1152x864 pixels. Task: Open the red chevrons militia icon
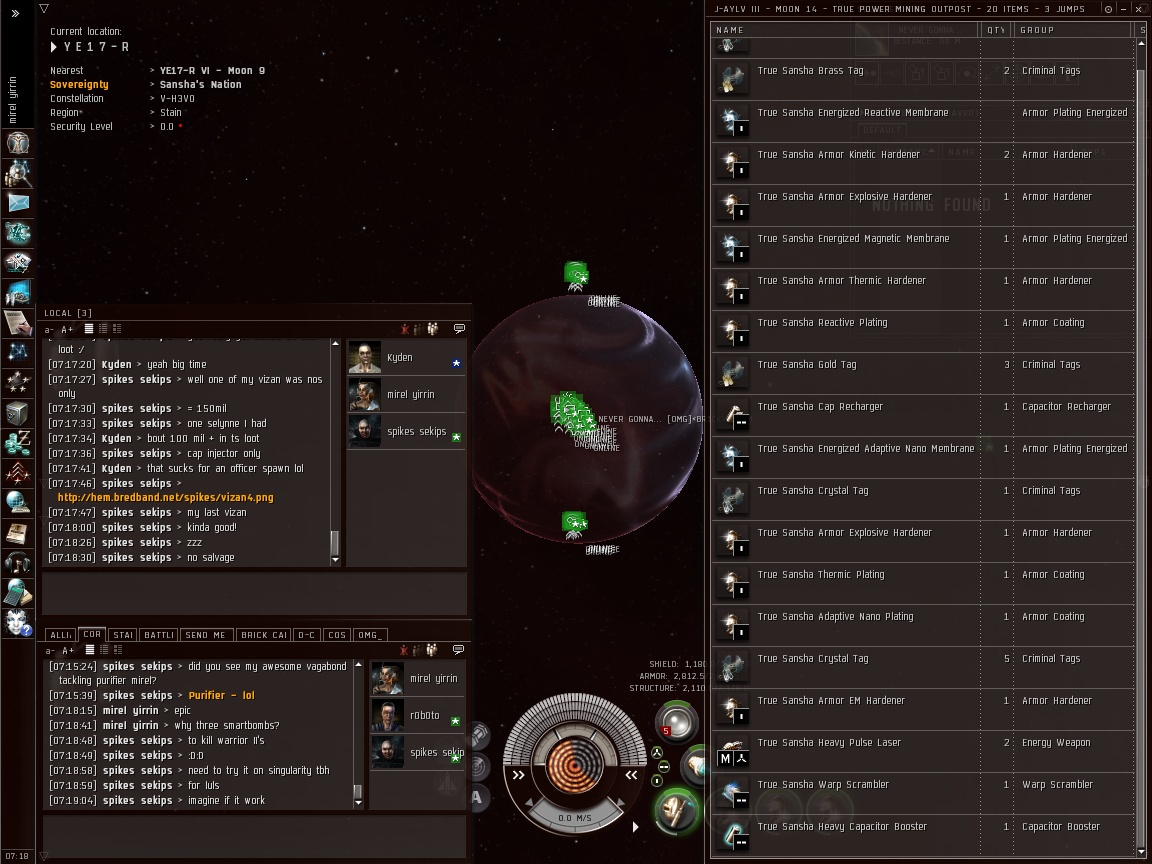(18, 473)
